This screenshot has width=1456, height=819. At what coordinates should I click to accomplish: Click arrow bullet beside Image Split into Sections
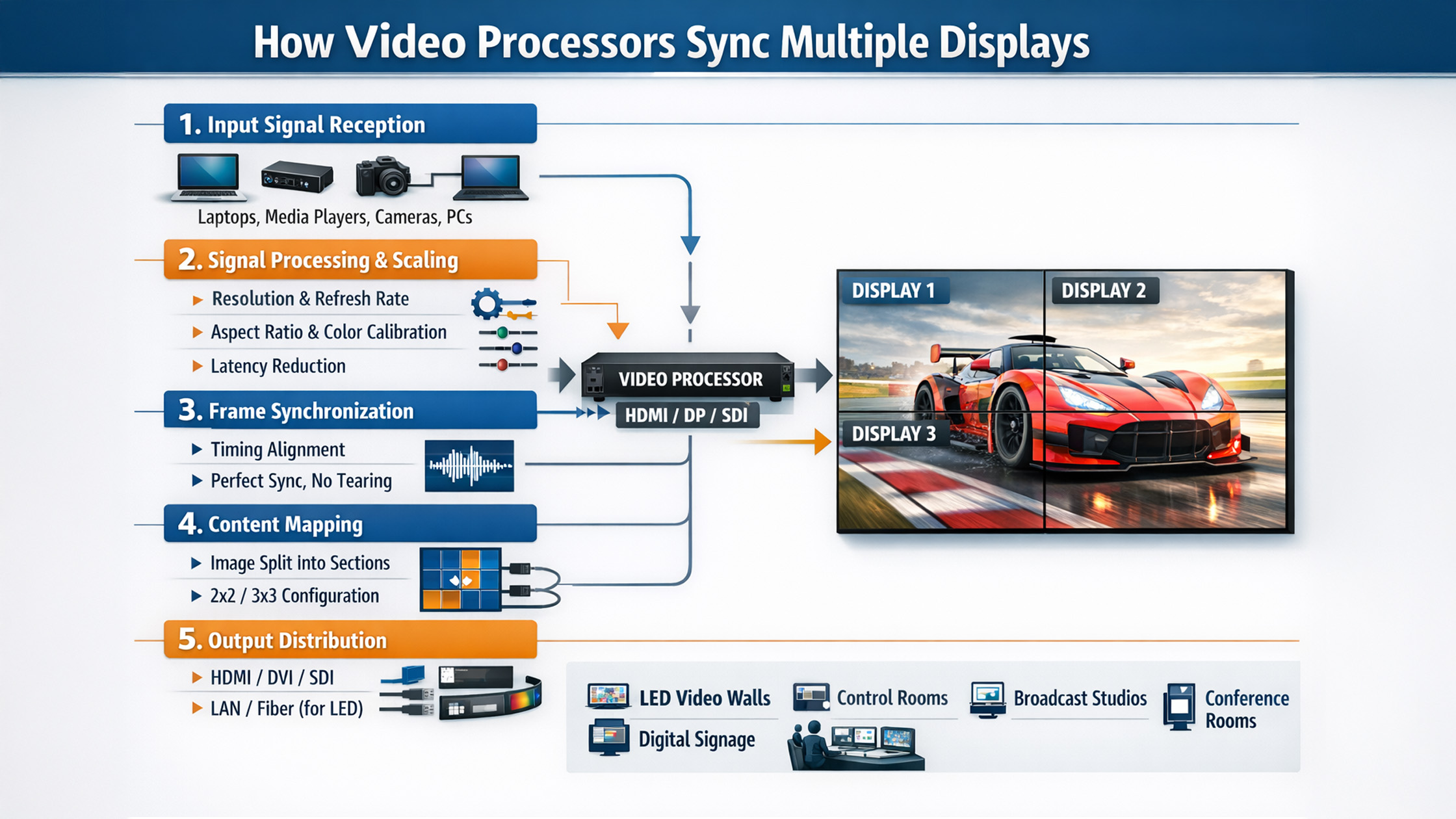(196, 563)
